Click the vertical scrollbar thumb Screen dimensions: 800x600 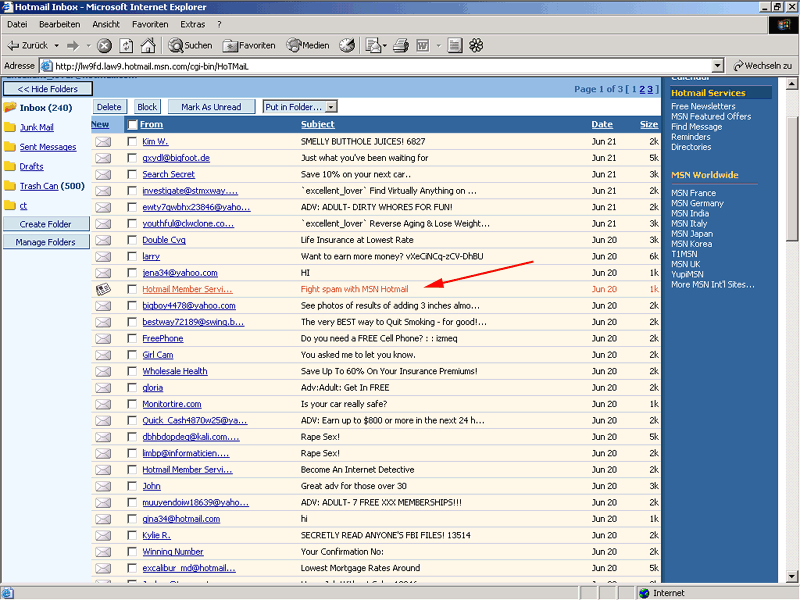click(x=792, y=178)
